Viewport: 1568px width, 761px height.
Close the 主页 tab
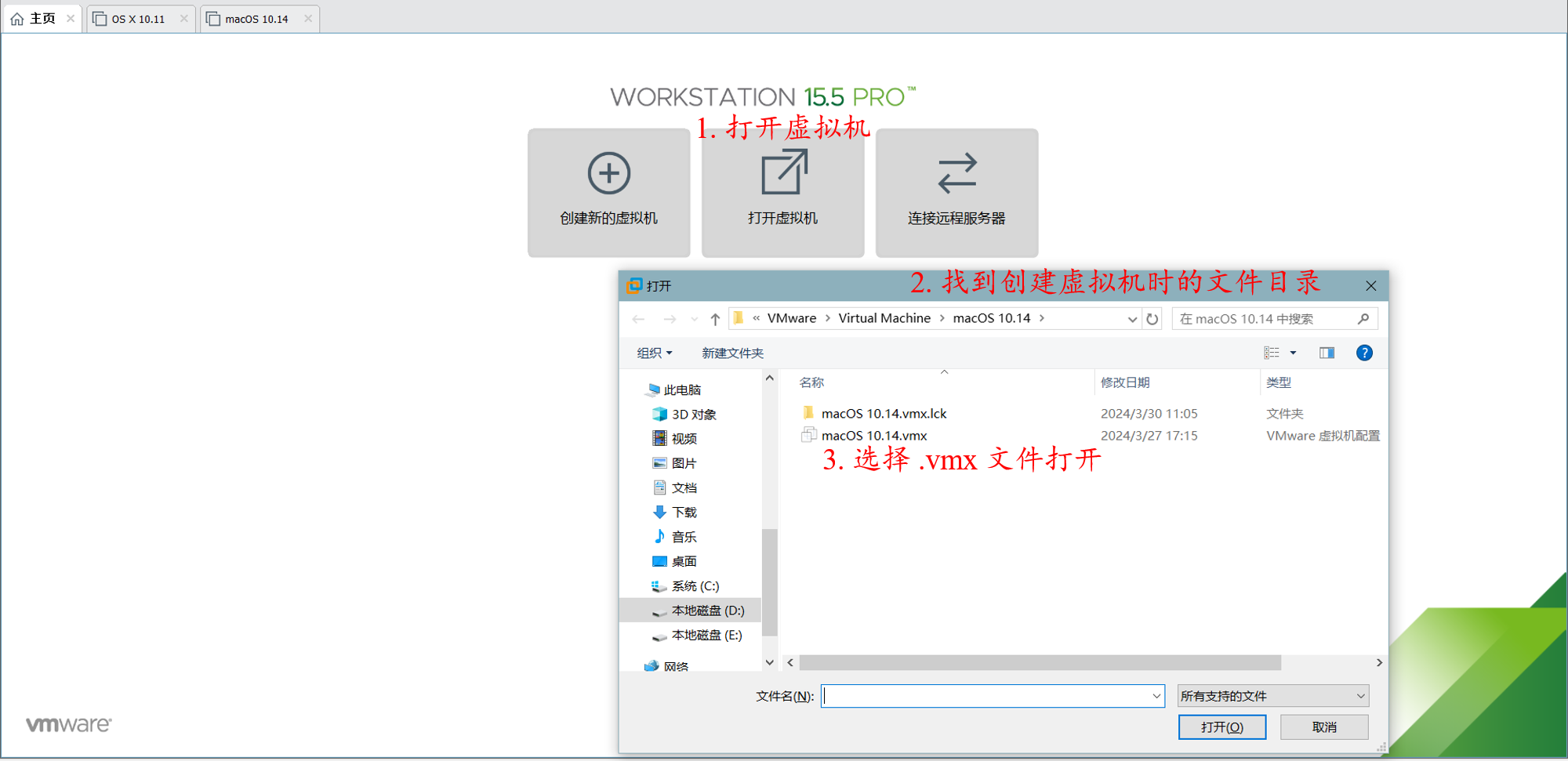pyautogui.click(x=71, y=19)
